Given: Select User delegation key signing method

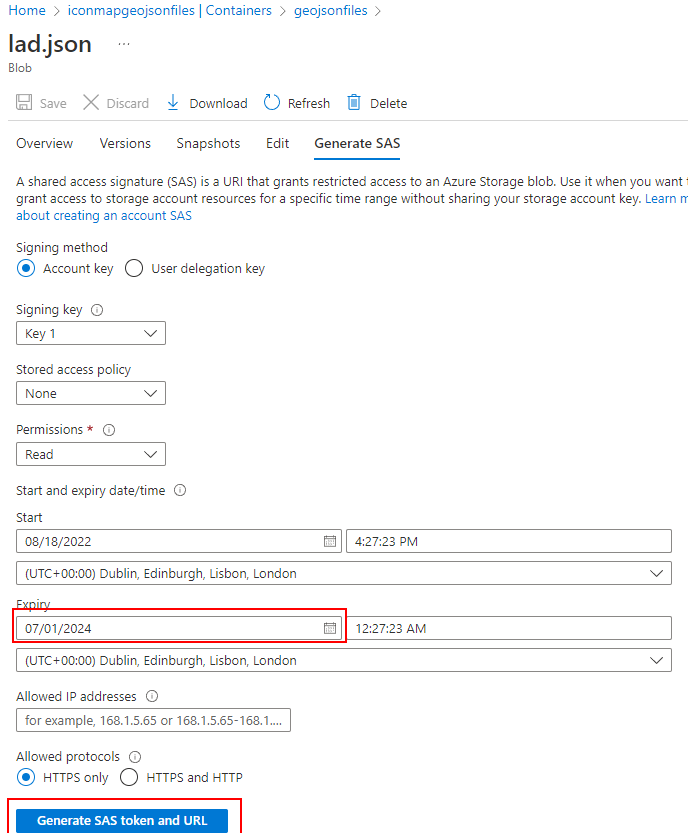Looking at the screenshot, I should (x=134, y=268).
